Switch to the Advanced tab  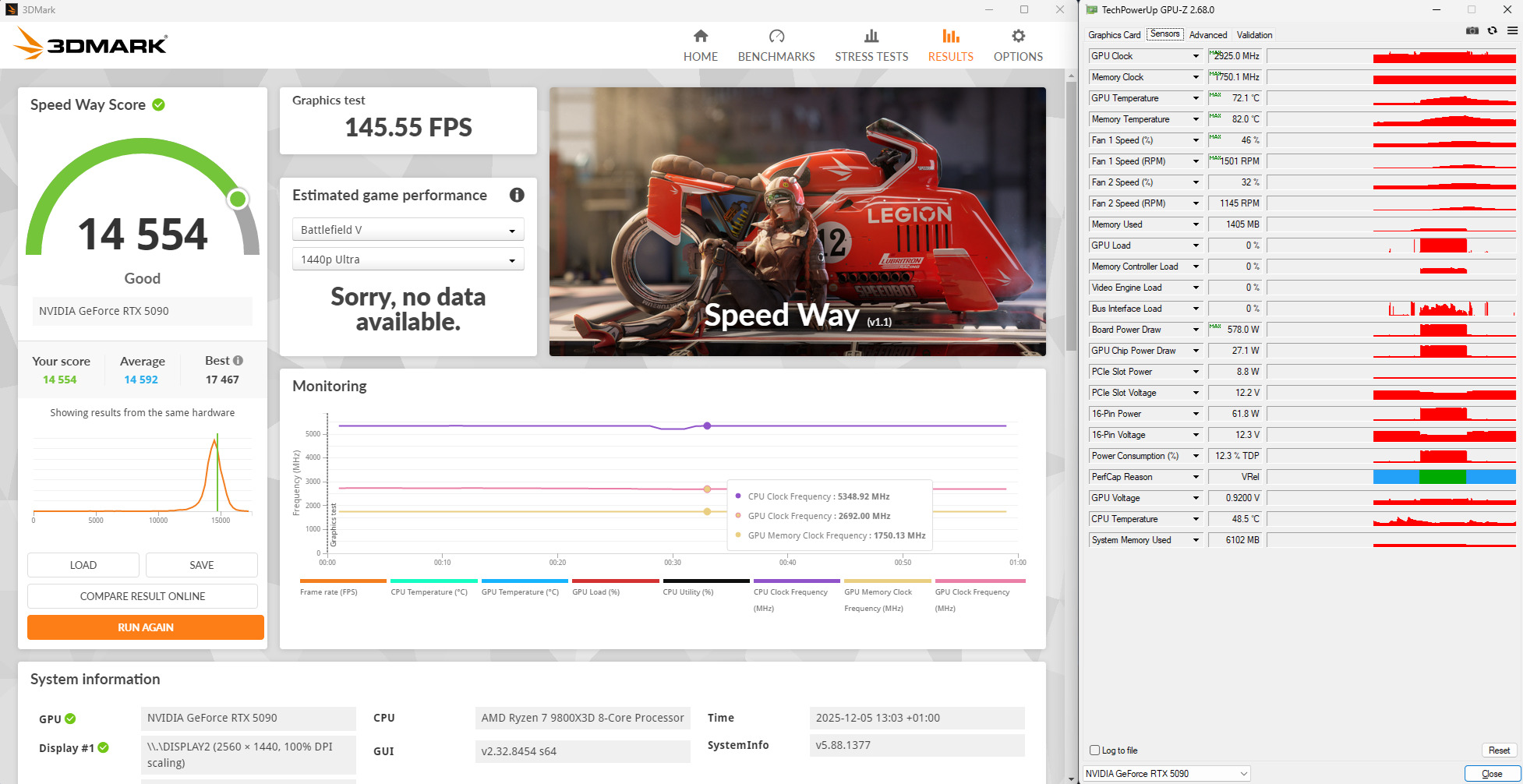tap(1208, 35)
